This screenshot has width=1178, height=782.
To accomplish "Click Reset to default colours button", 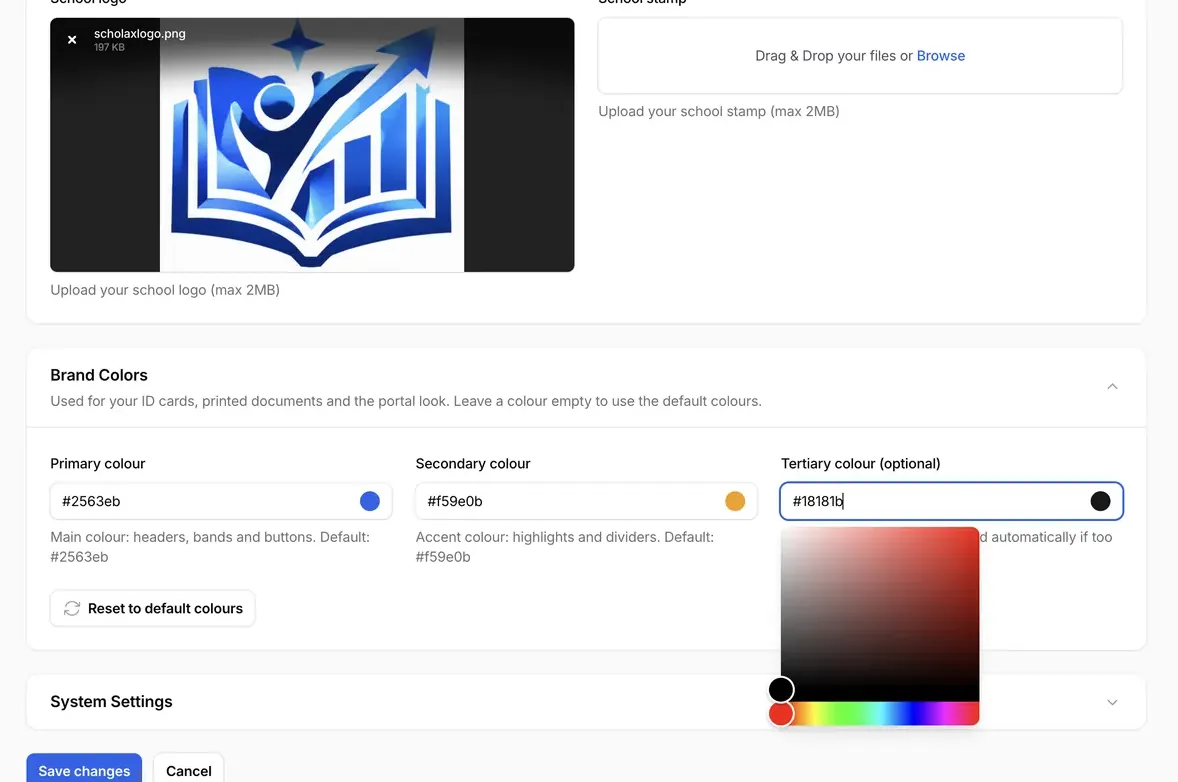I will pos(153,608).
